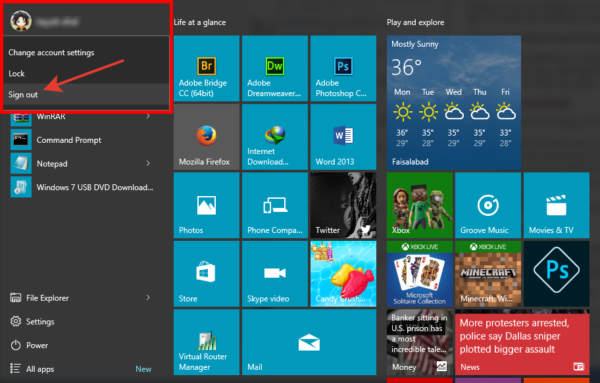Click the Power button
600x383 pixels.
pos(29,345)
